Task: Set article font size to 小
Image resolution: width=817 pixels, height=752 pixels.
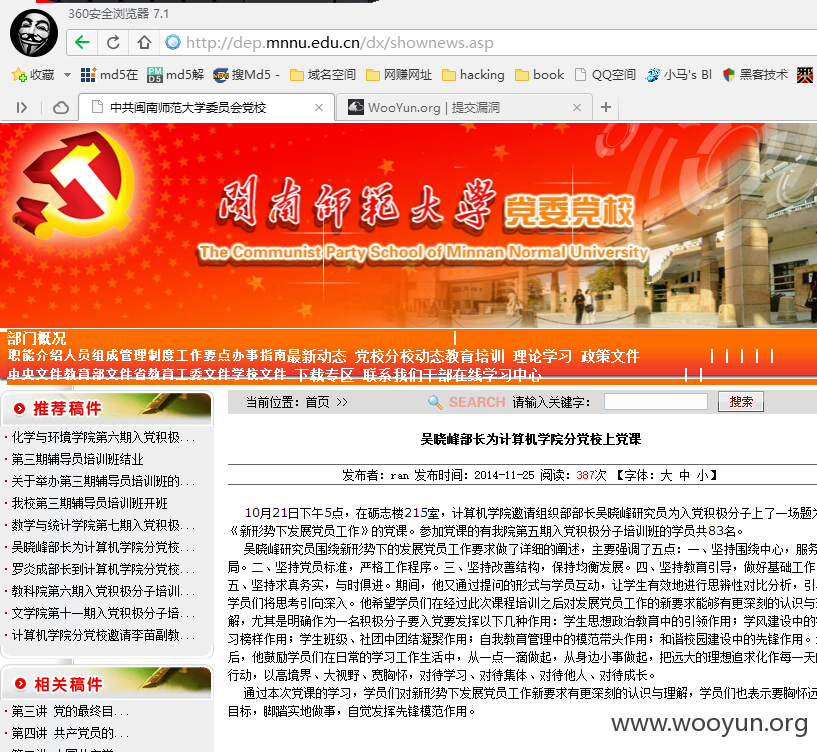Action: click(x=702, y=475)
